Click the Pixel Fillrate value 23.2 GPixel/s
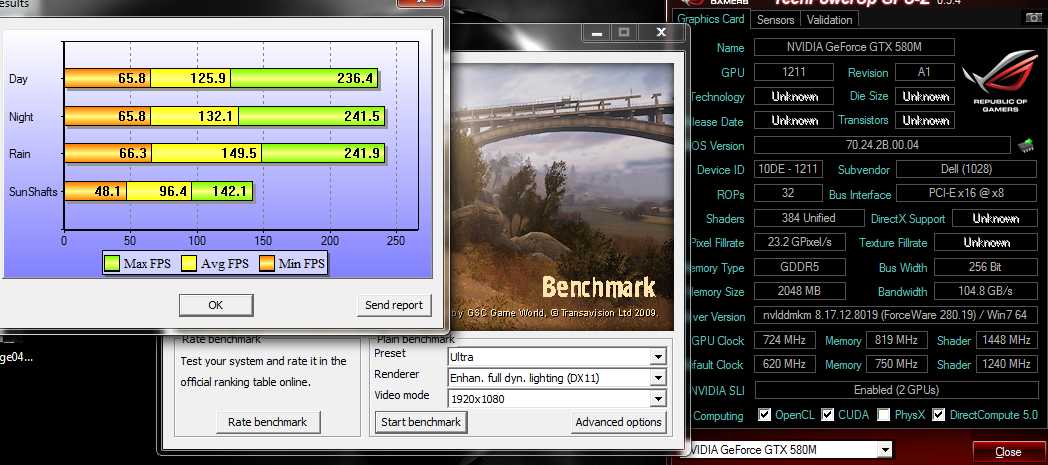The image size is (1048, 465). coord(799,243)
